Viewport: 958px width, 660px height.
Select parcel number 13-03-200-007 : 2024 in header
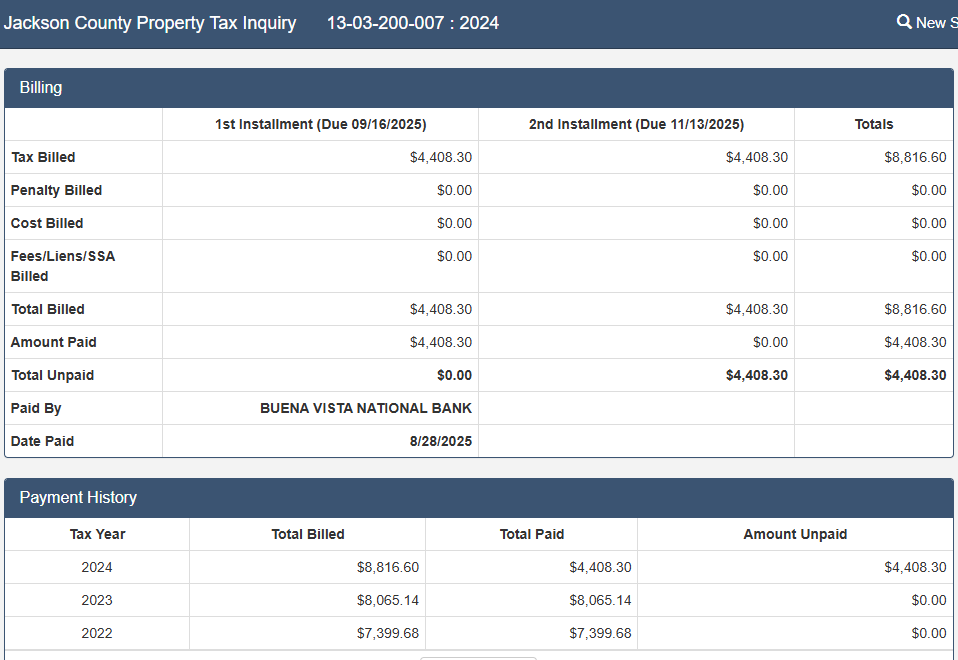tap(412, 22)
